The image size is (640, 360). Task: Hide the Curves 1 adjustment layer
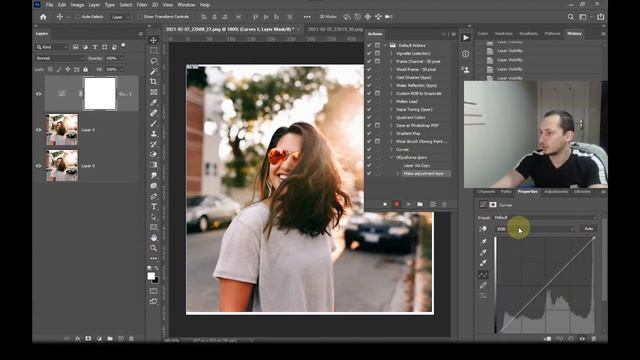tap(39, 94)
